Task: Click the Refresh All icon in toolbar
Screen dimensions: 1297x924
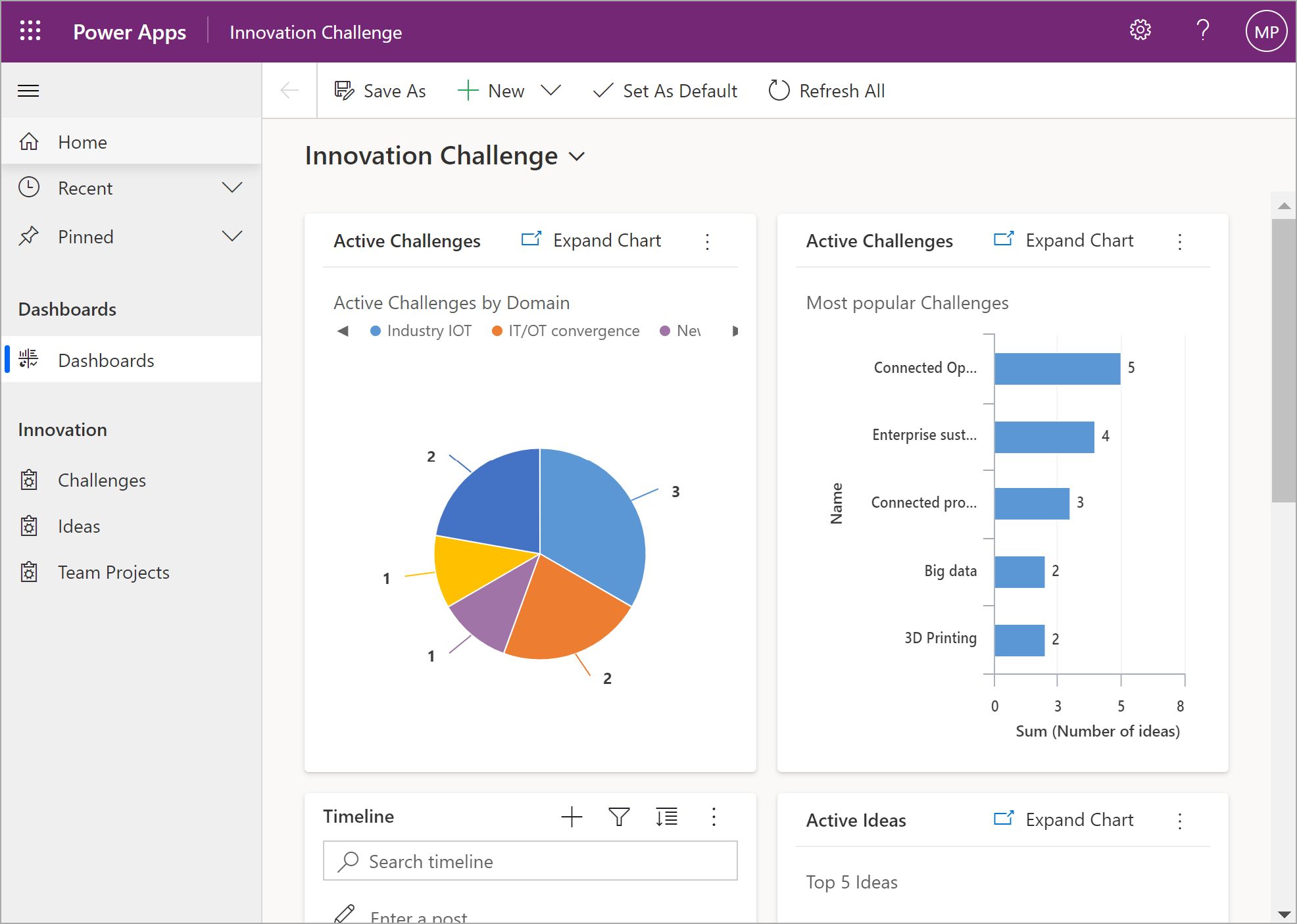Action: point(779,91)
